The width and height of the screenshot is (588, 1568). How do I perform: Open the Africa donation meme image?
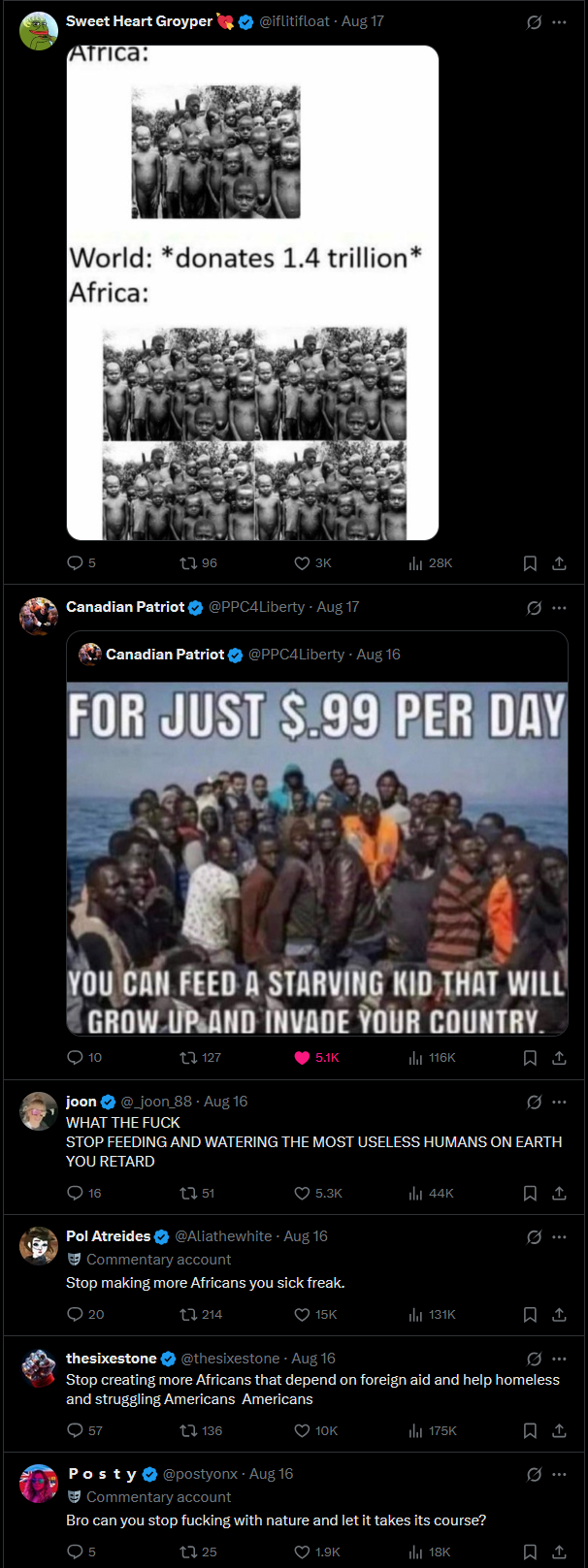pyautogui.click(x=252, y=293)
